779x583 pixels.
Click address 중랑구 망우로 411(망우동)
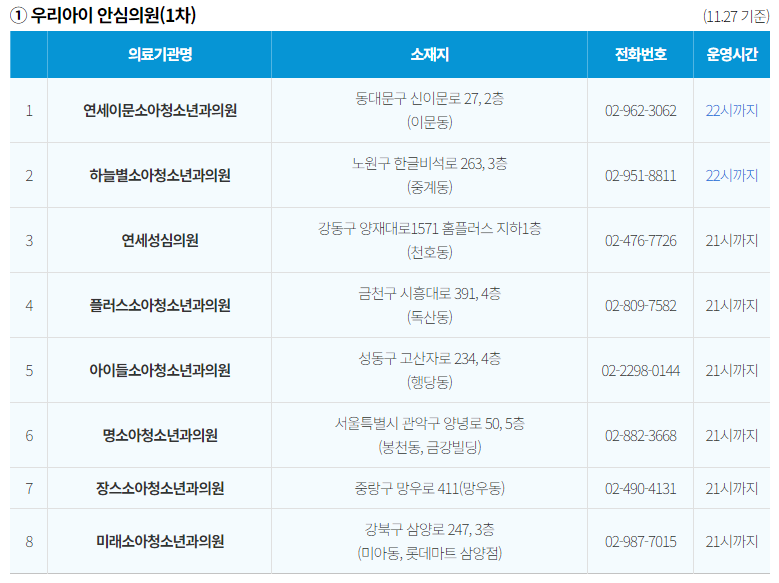[x=429, y=488]
